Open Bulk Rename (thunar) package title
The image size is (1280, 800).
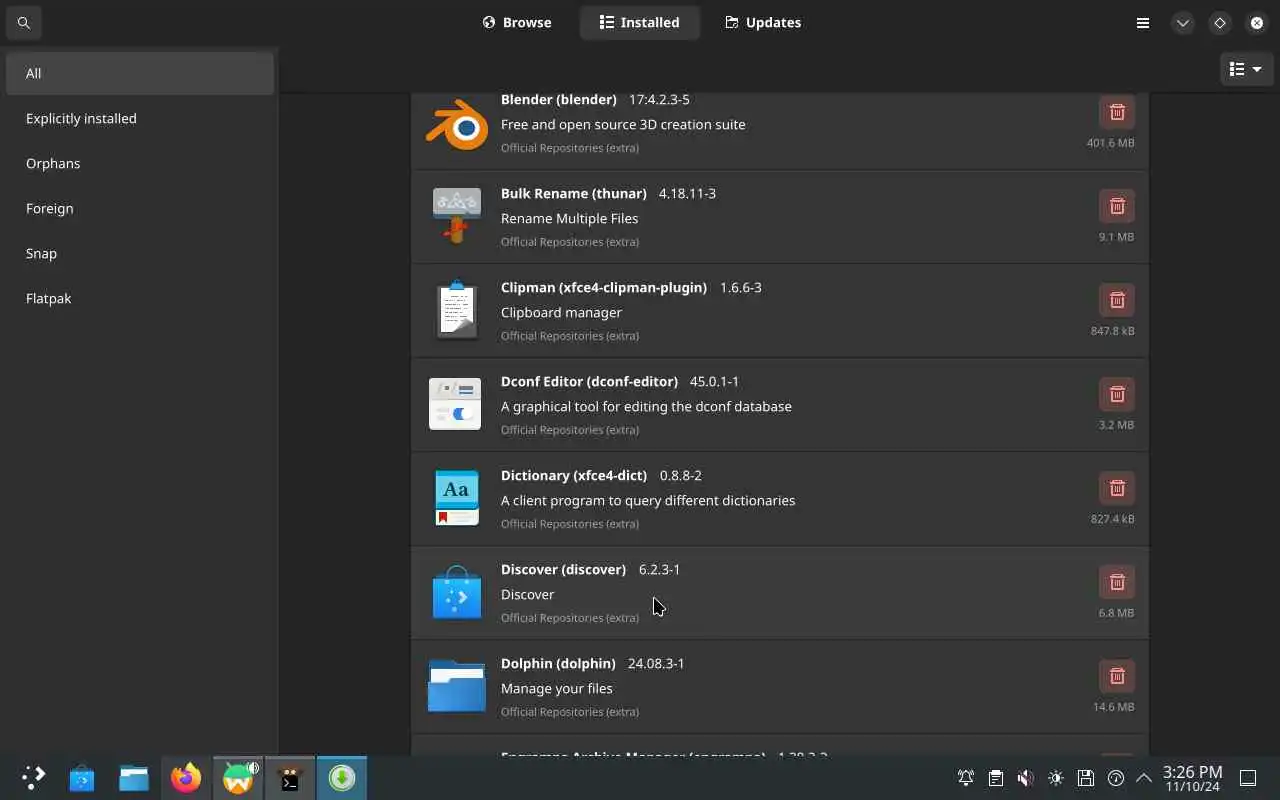[x=573, y=193]
